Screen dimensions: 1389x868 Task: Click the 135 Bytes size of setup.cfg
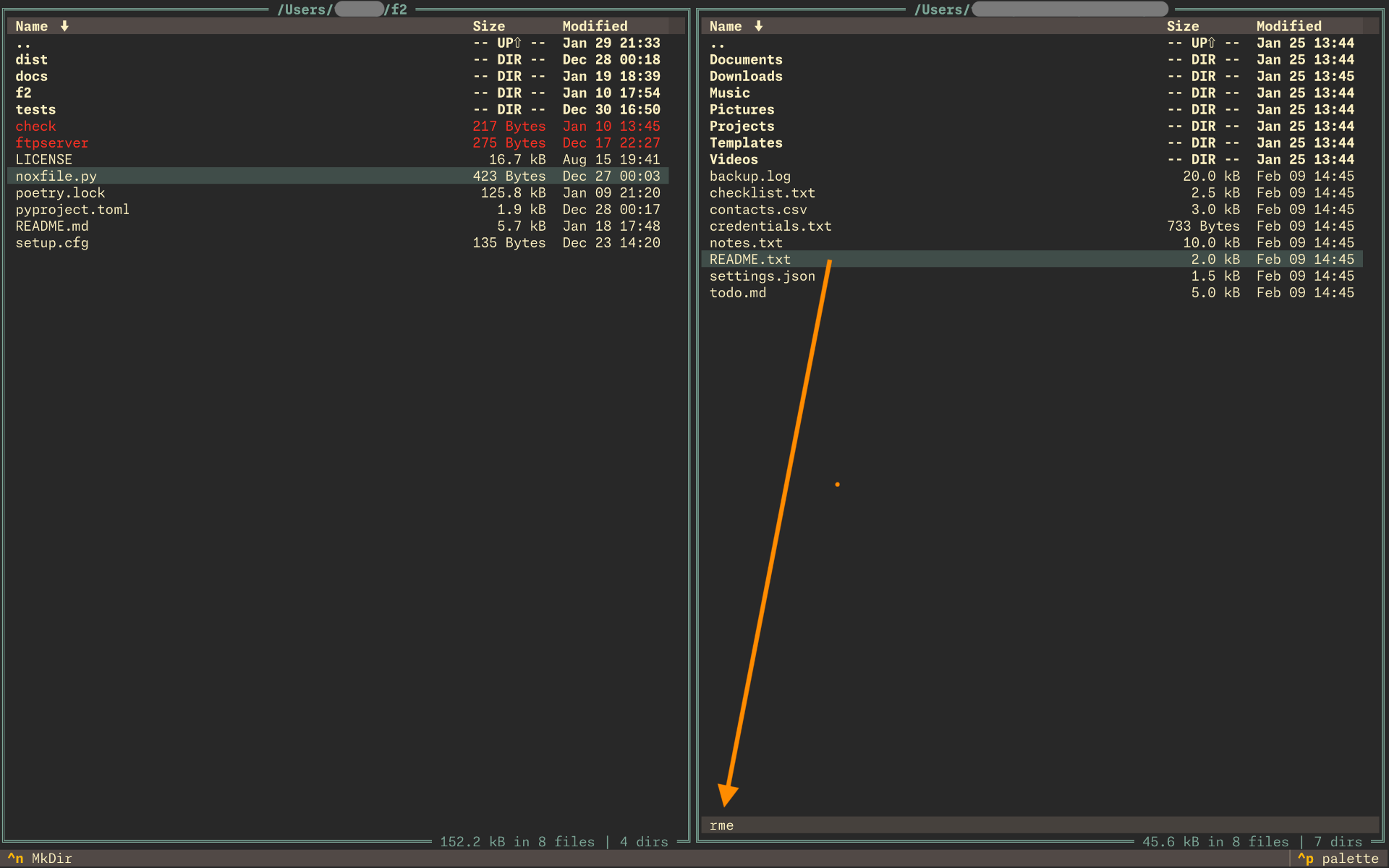pos(509,243)
